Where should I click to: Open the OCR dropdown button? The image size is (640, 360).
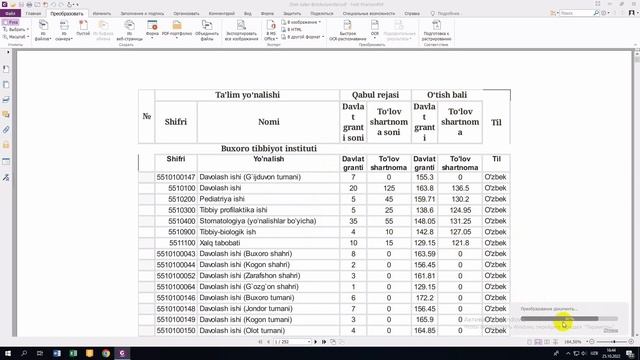pos(375,29)
